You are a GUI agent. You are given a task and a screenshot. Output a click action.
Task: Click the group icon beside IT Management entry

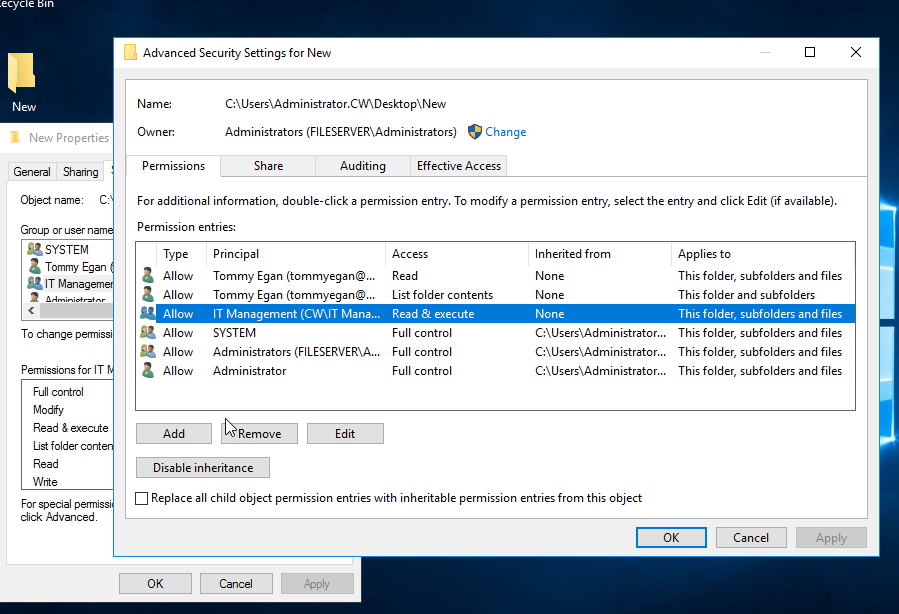[148, 314]
